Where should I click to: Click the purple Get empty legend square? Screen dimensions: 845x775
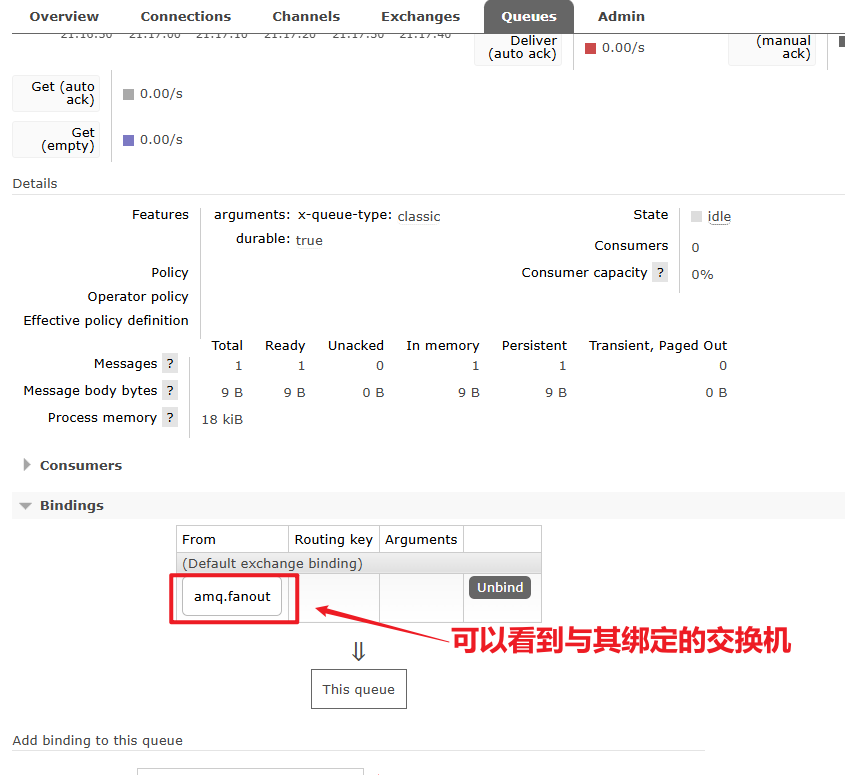pos(128,140)
